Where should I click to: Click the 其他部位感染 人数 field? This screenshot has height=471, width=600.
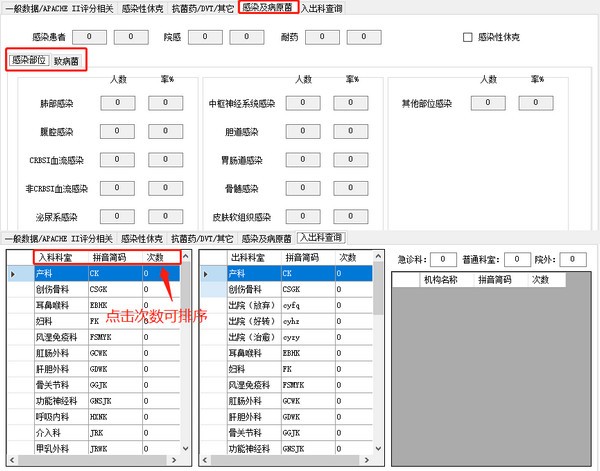(488, 103)
